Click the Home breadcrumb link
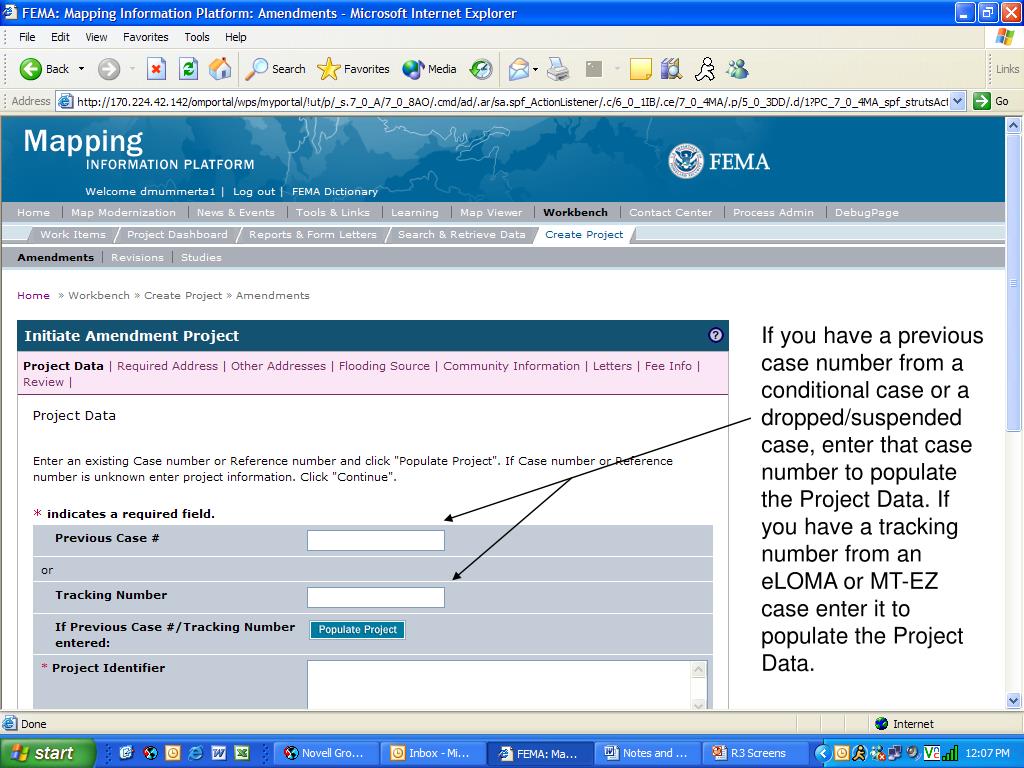The width and height of the screenshot is (1024, 768). click(x=33, y=295)
